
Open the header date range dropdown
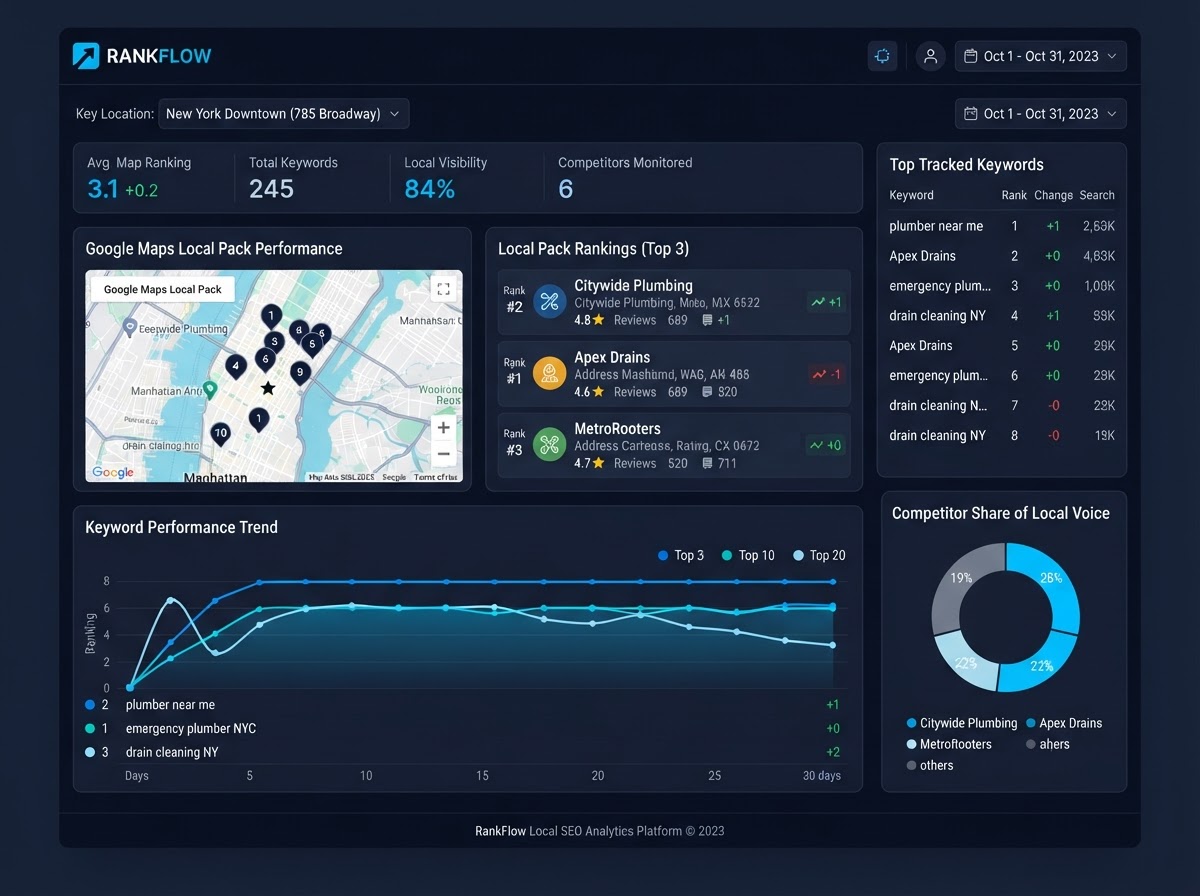[1041, 56]
